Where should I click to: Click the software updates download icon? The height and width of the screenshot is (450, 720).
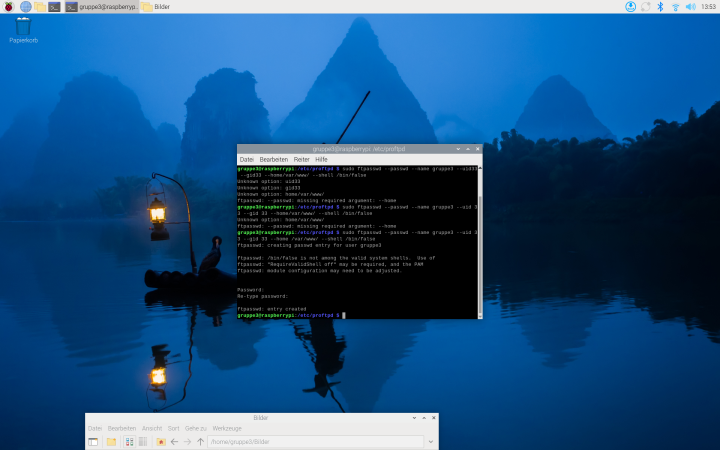(x=631, y=7)
